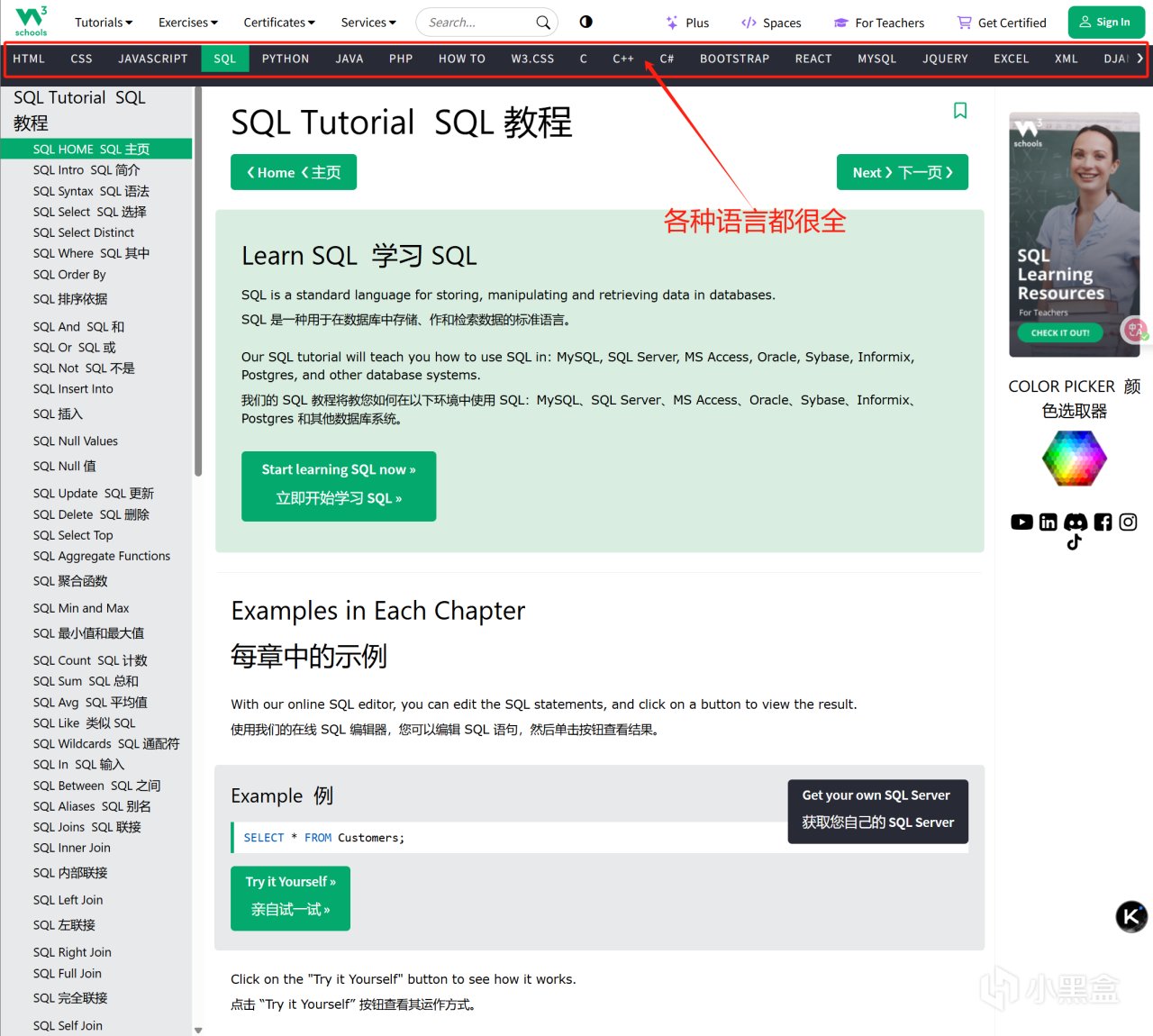Expand the Exercises dropdown menu
The height and width of the screenshot is (1036, 1153).
pos(188,23)
